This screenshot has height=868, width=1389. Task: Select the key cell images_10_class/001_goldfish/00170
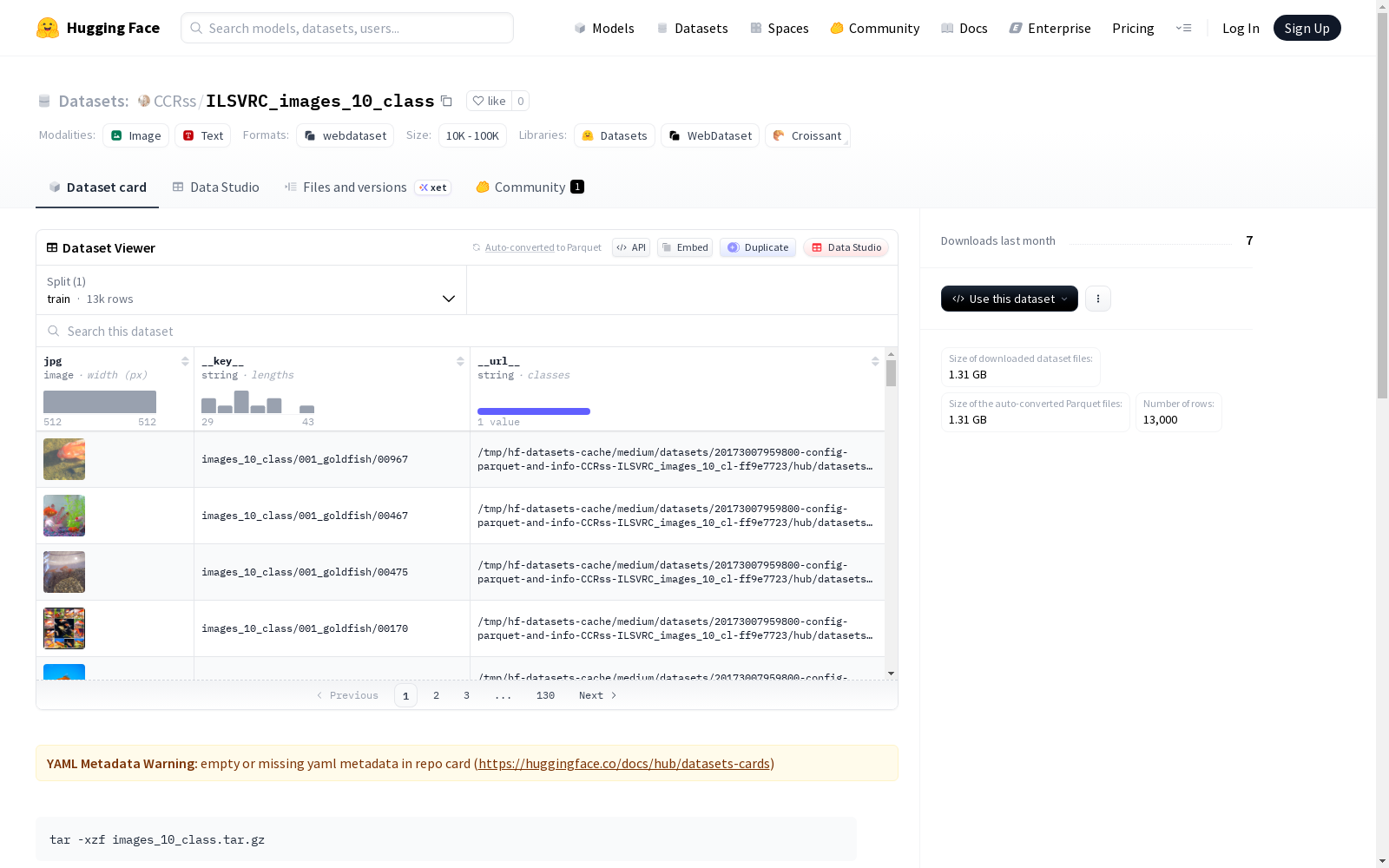coord(332,628)
